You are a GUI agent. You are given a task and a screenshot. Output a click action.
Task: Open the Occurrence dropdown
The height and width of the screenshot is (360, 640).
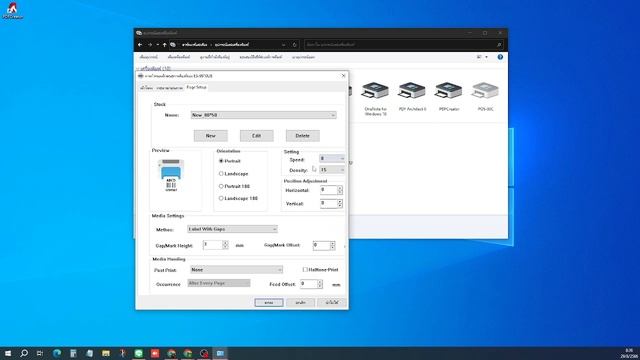219,283
